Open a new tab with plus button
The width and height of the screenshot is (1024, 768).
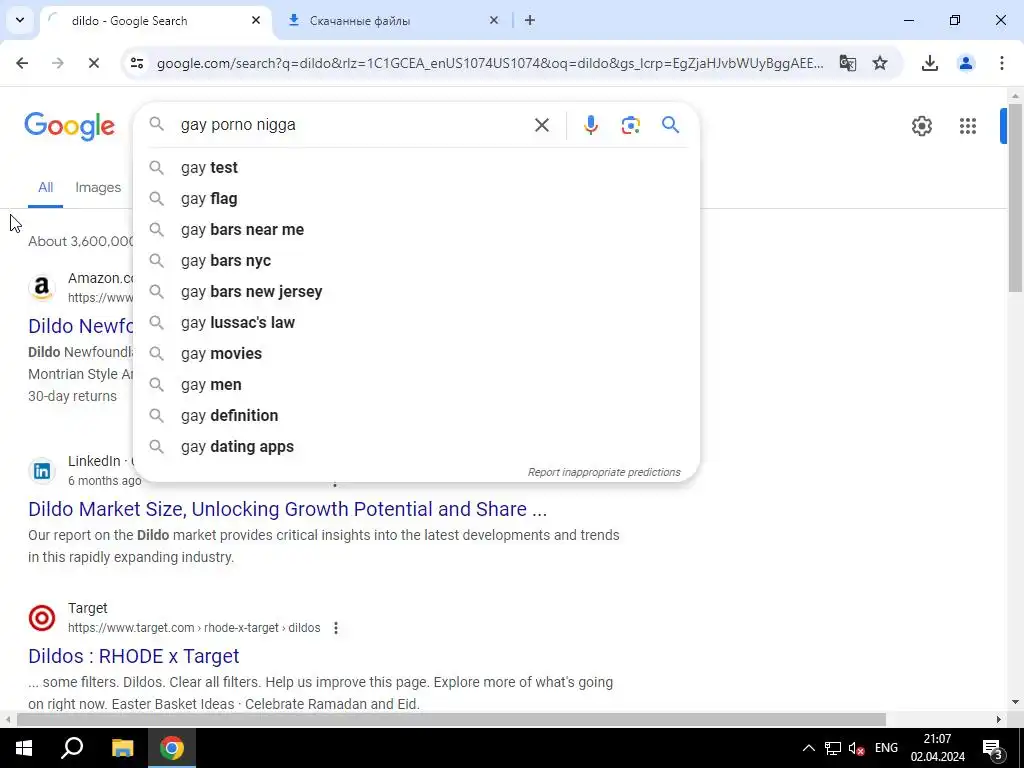coord(530,20)
